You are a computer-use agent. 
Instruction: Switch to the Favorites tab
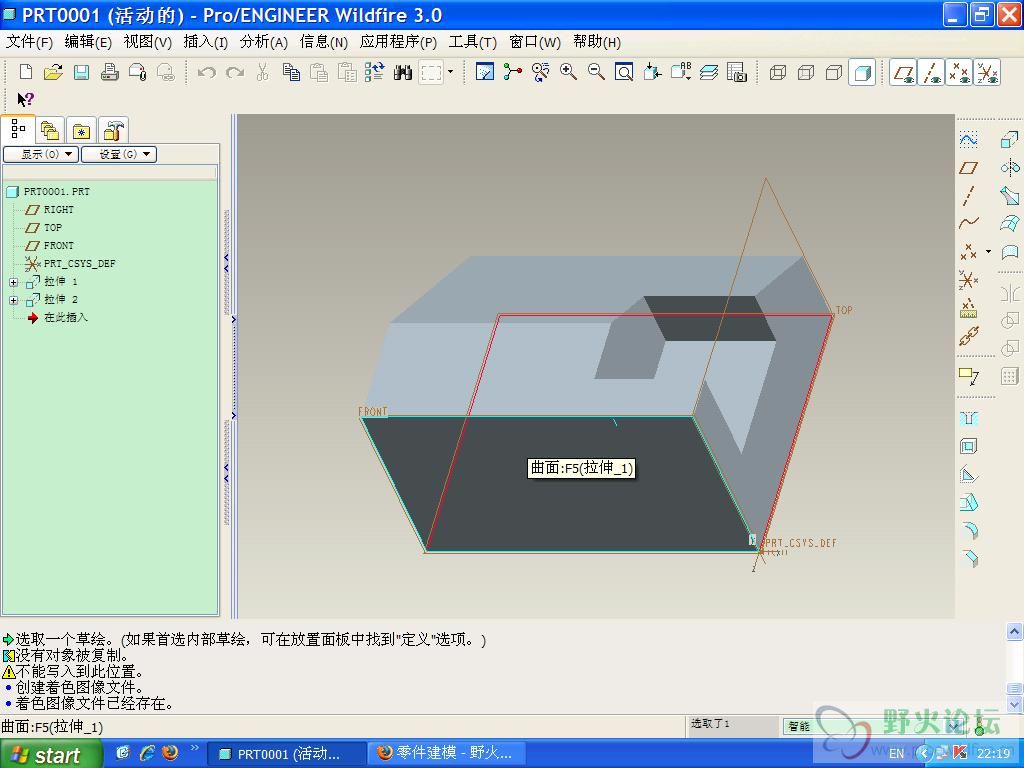pos(81,130)
